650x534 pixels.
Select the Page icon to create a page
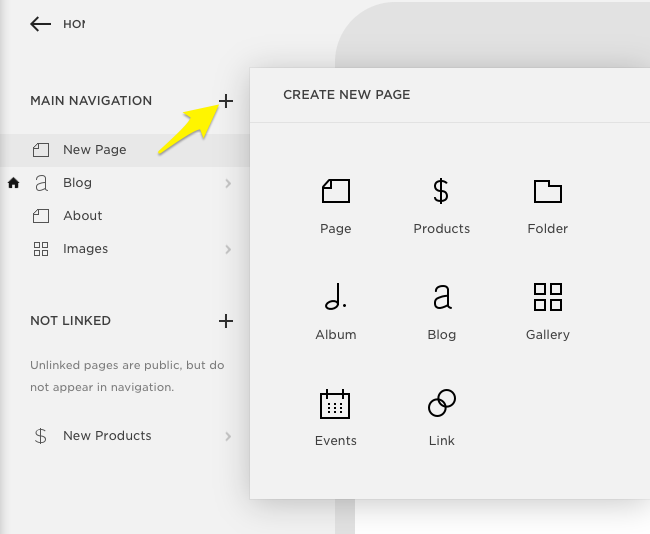click(335, 191)
